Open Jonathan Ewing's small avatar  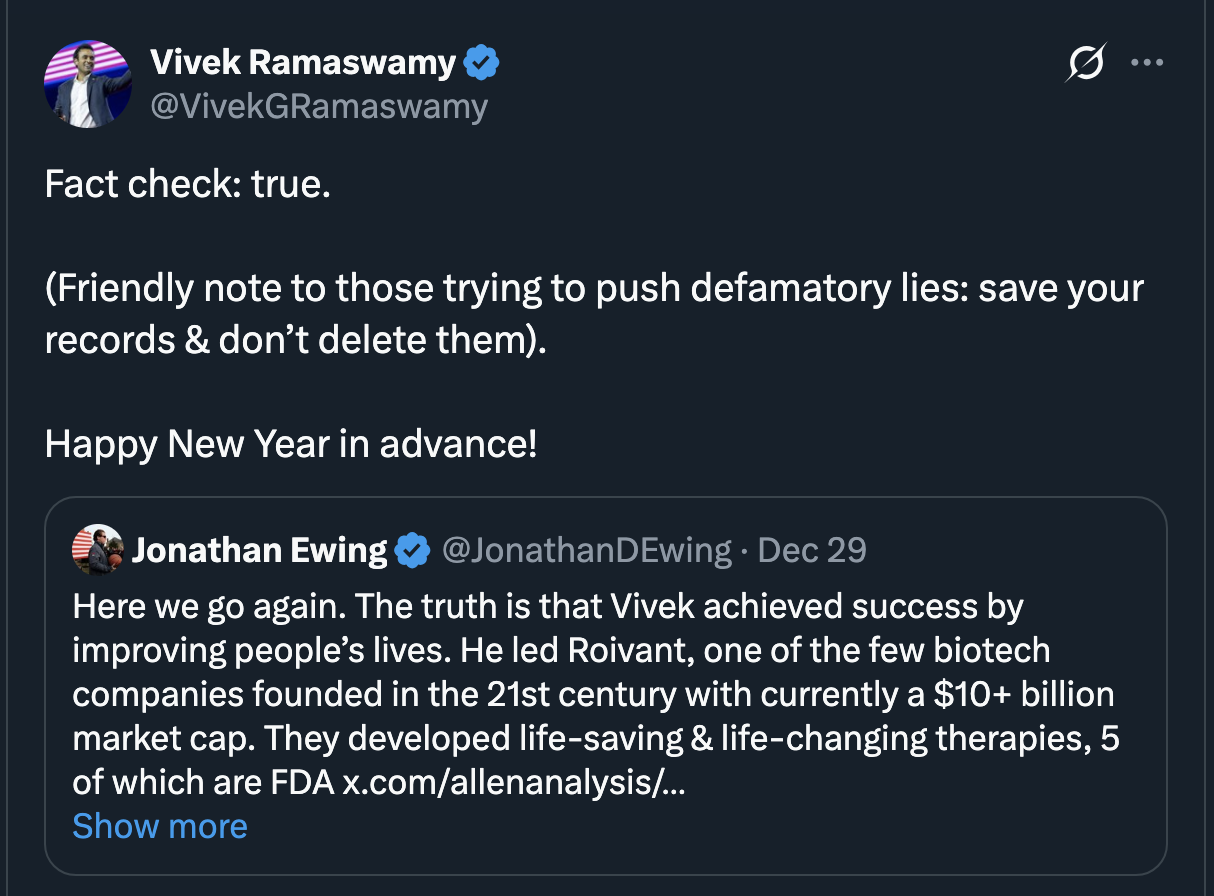[97, 549]
